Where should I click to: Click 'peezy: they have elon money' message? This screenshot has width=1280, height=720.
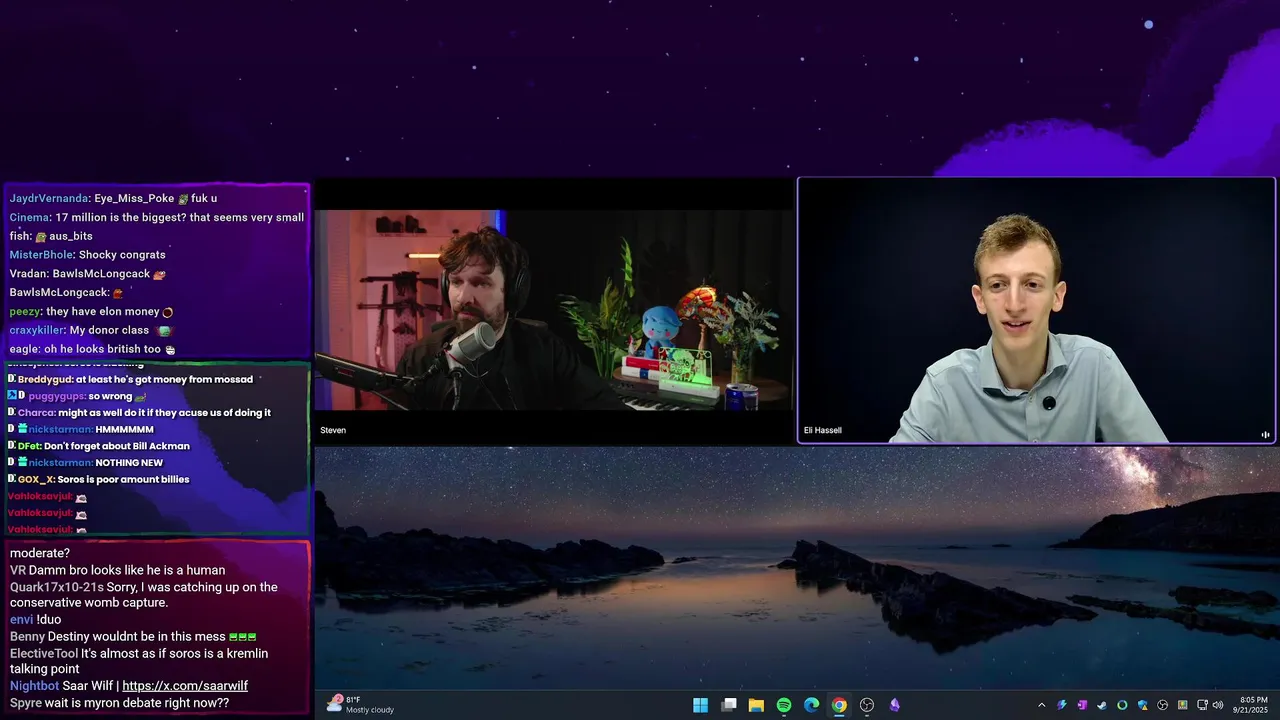[91, 311]
